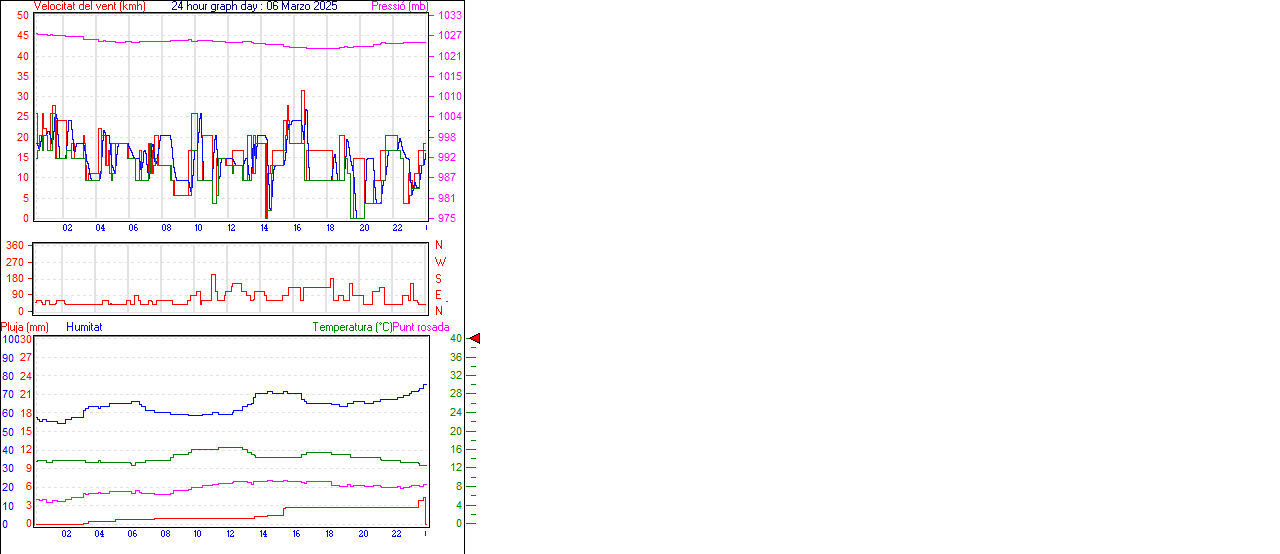
Task: Click the 'Pressió (mb)' axis label
Action: [398, 6]
